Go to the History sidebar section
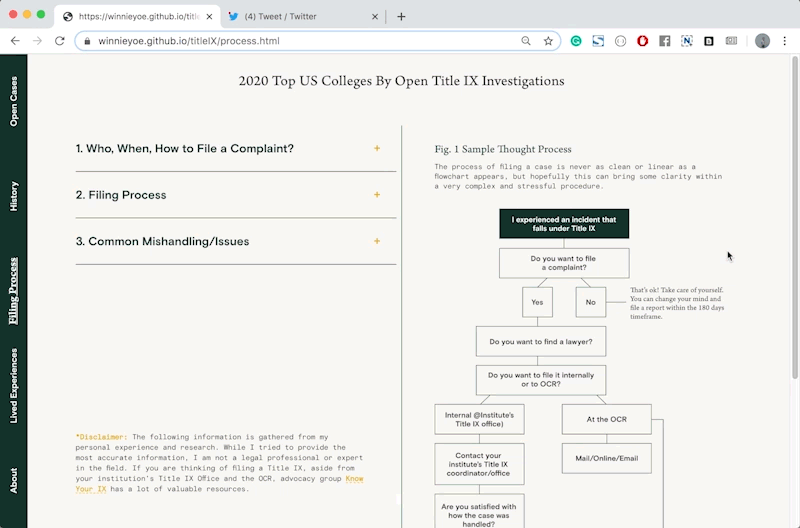The width and height of the screenshot is (800, 528). [x=14, y=196]
